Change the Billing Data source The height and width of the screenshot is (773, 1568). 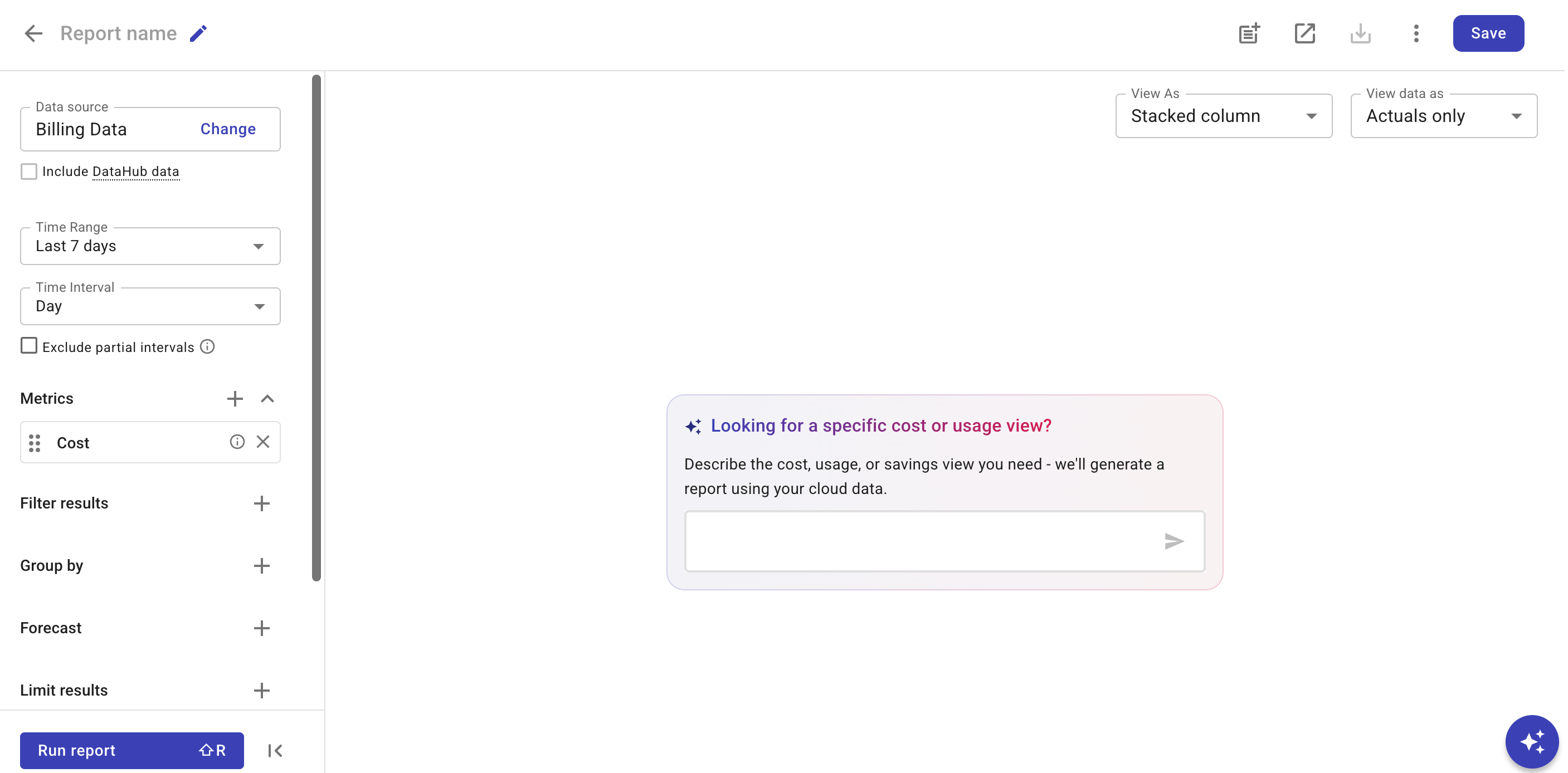[x=227, y=128]
